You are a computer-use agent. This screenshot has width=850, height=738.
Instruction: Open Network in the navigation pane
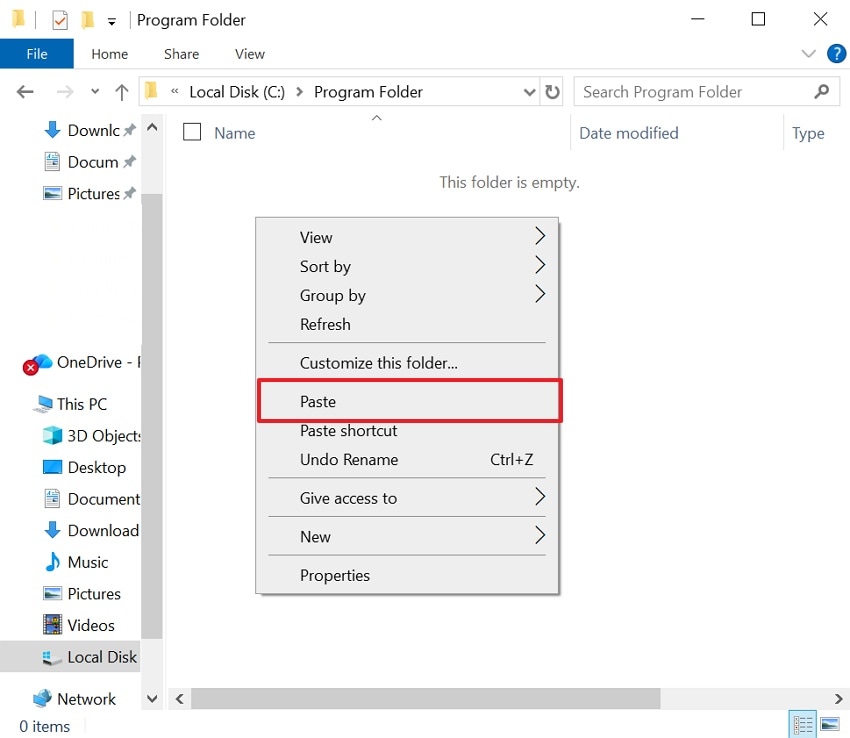[84, 698]
